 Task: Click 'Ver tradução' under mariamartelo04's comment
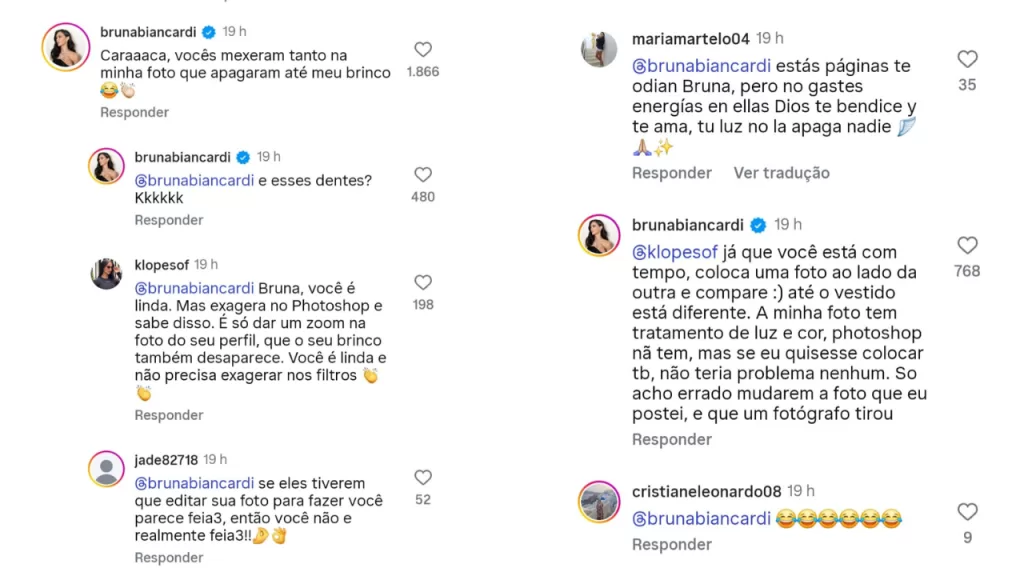click(x=781, y=173)
